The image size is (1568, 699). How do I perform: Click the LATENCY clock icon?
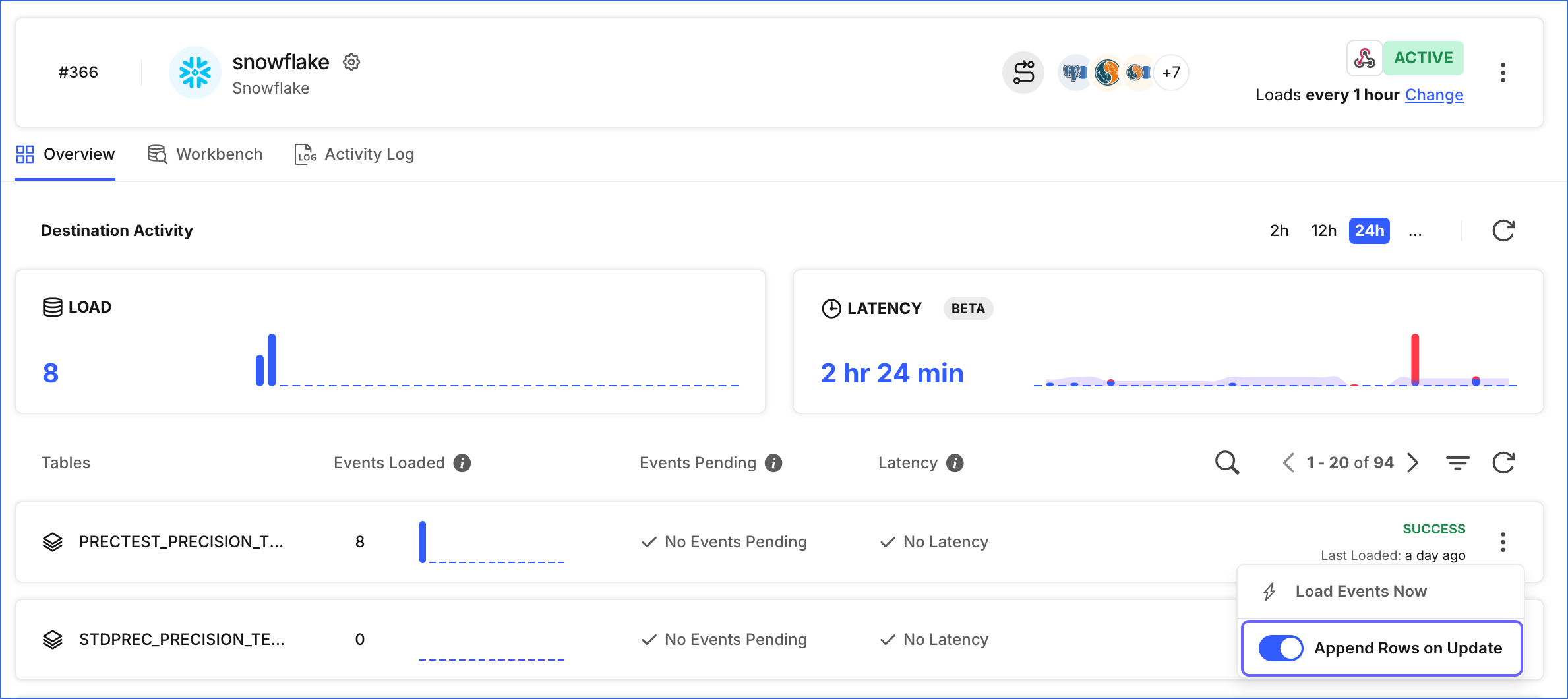(x=831, y=309)
